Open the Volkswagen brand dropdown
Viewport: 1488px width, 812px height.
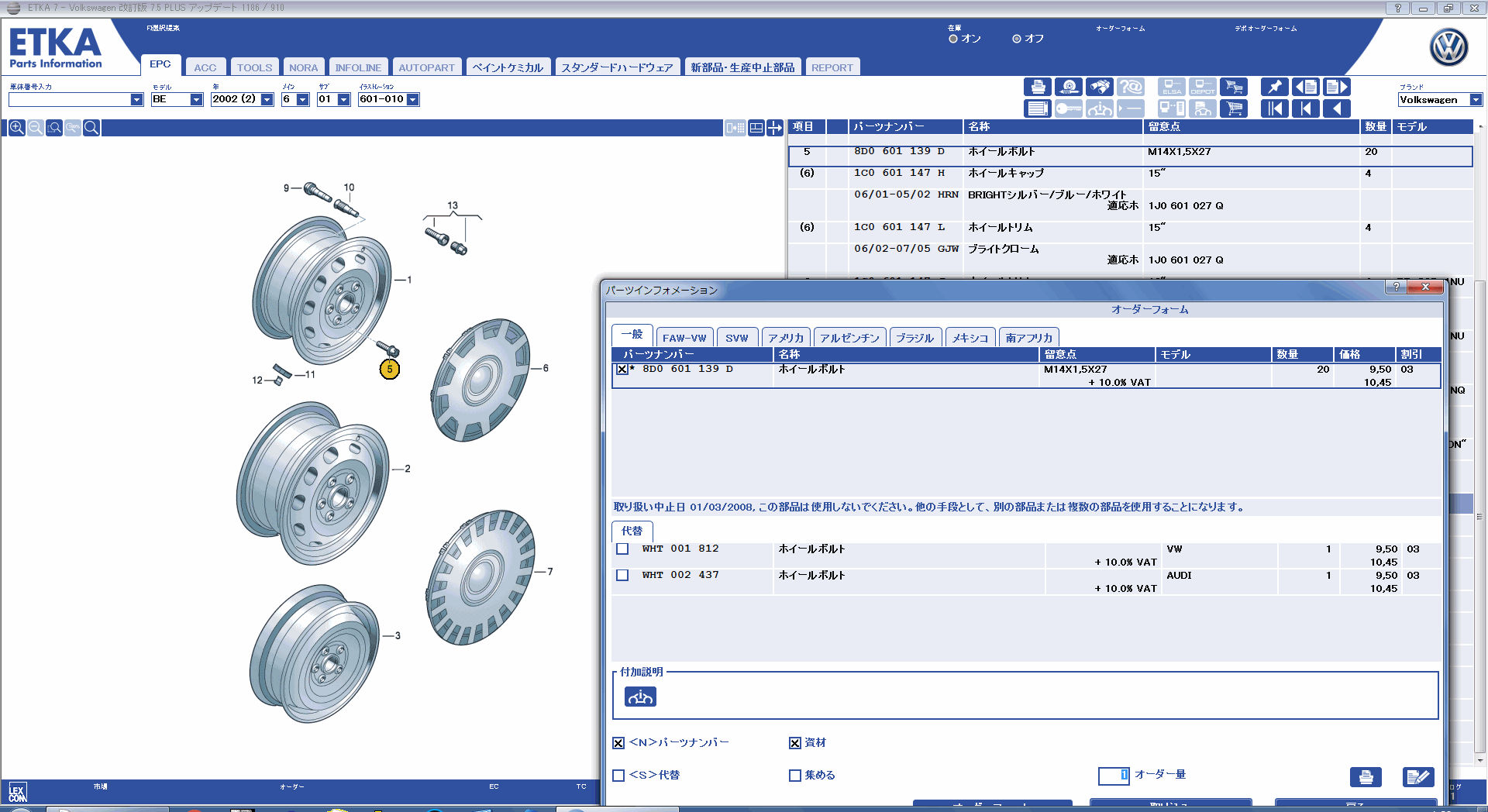click(1476, 100)
